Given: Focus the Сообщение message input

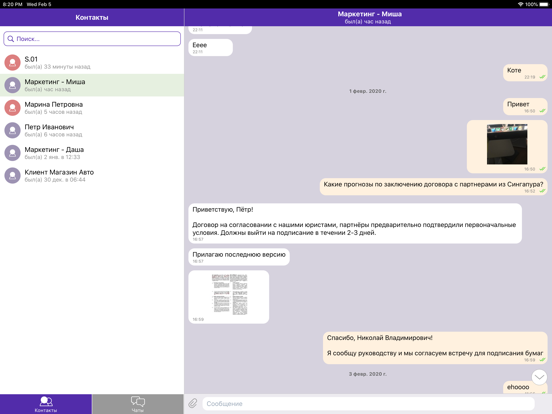Looking at the screenshot, I should click(x=368, y=403).
